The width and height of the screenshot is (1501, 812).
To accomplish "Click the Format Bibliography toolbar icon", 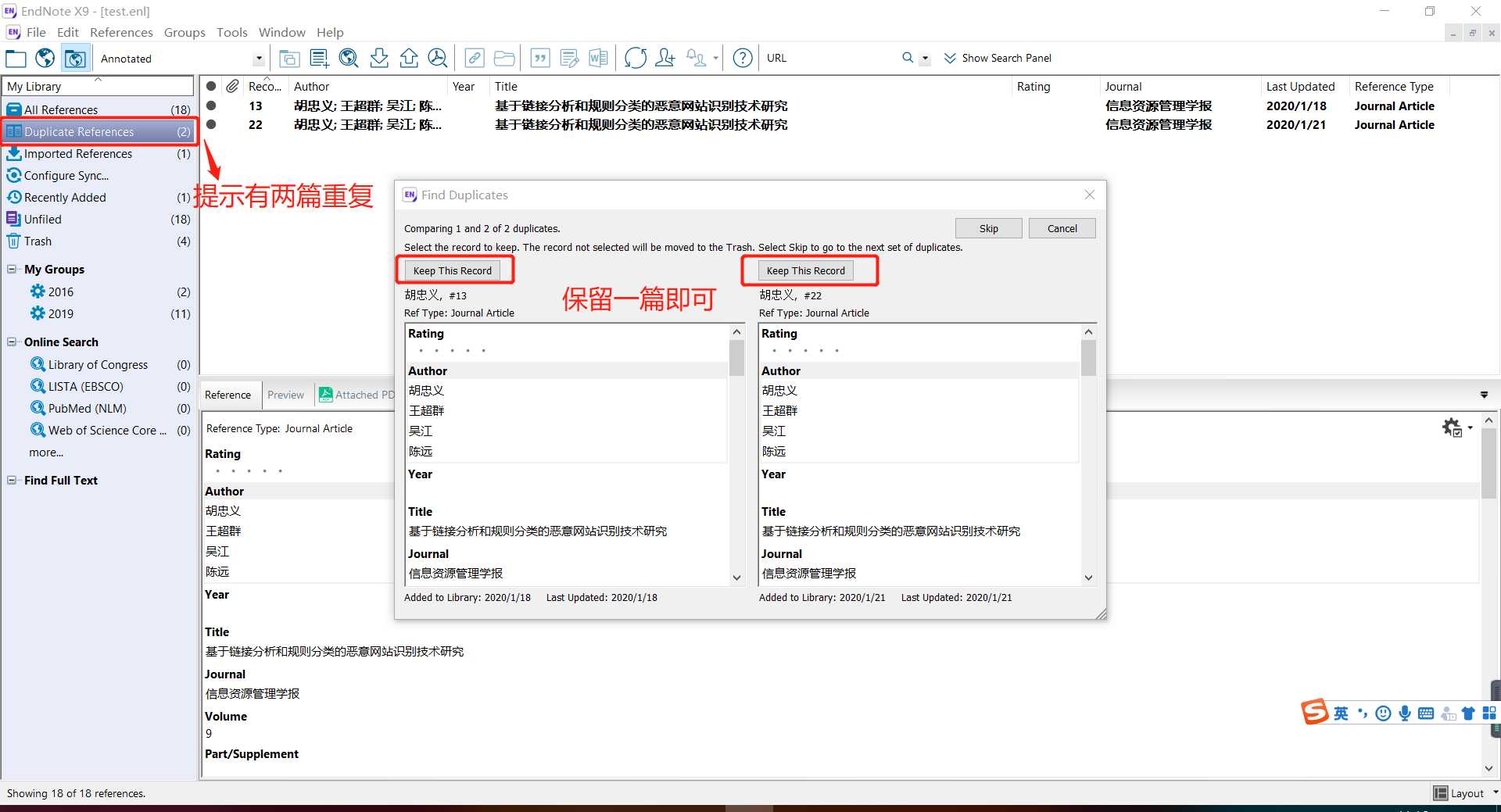I will [569, 59].
